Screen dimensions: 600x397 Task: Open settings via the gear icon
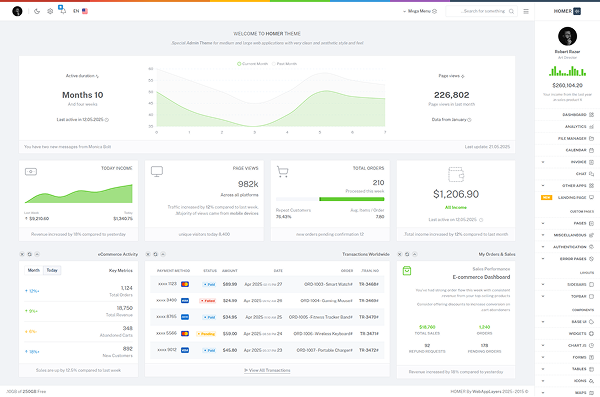pyautogui.click(x=50, y=11)
